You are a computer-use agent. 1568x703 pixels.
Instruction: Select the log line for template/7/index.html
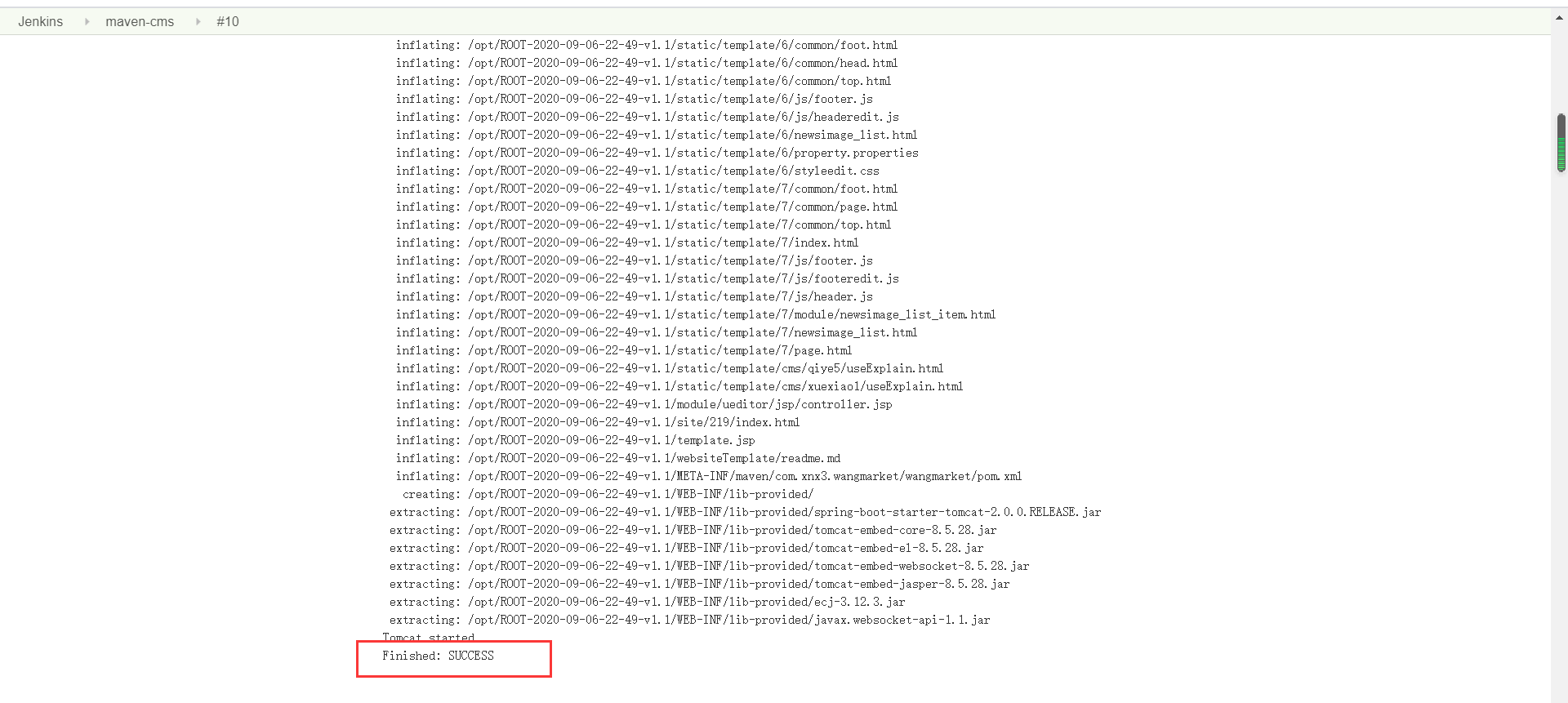pyautogui.click(x=627, y=242)
